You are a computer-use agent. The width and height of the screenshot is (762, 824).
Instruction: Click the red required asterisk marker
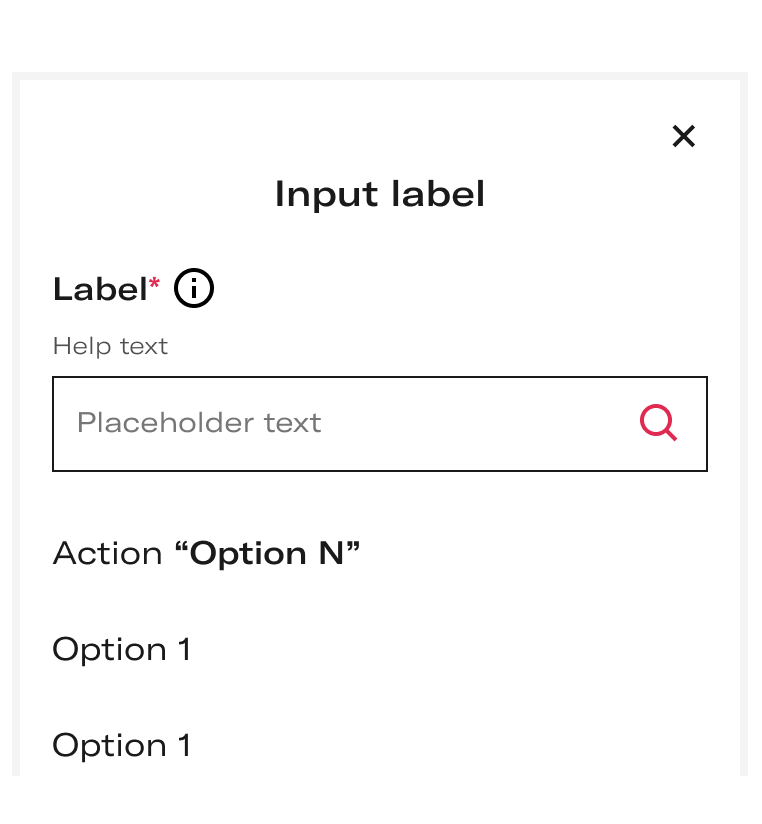tap(154, 283)
